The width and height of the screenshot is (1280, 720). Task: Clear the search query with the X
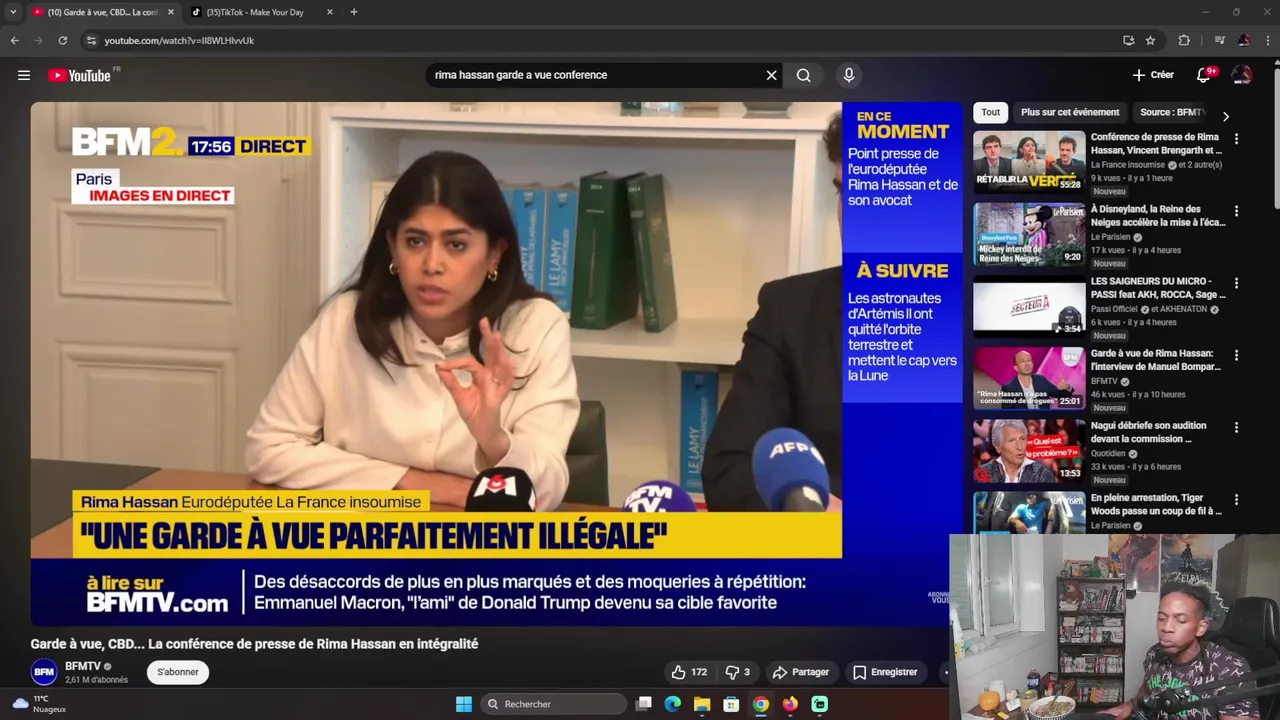tap(771, 75)
